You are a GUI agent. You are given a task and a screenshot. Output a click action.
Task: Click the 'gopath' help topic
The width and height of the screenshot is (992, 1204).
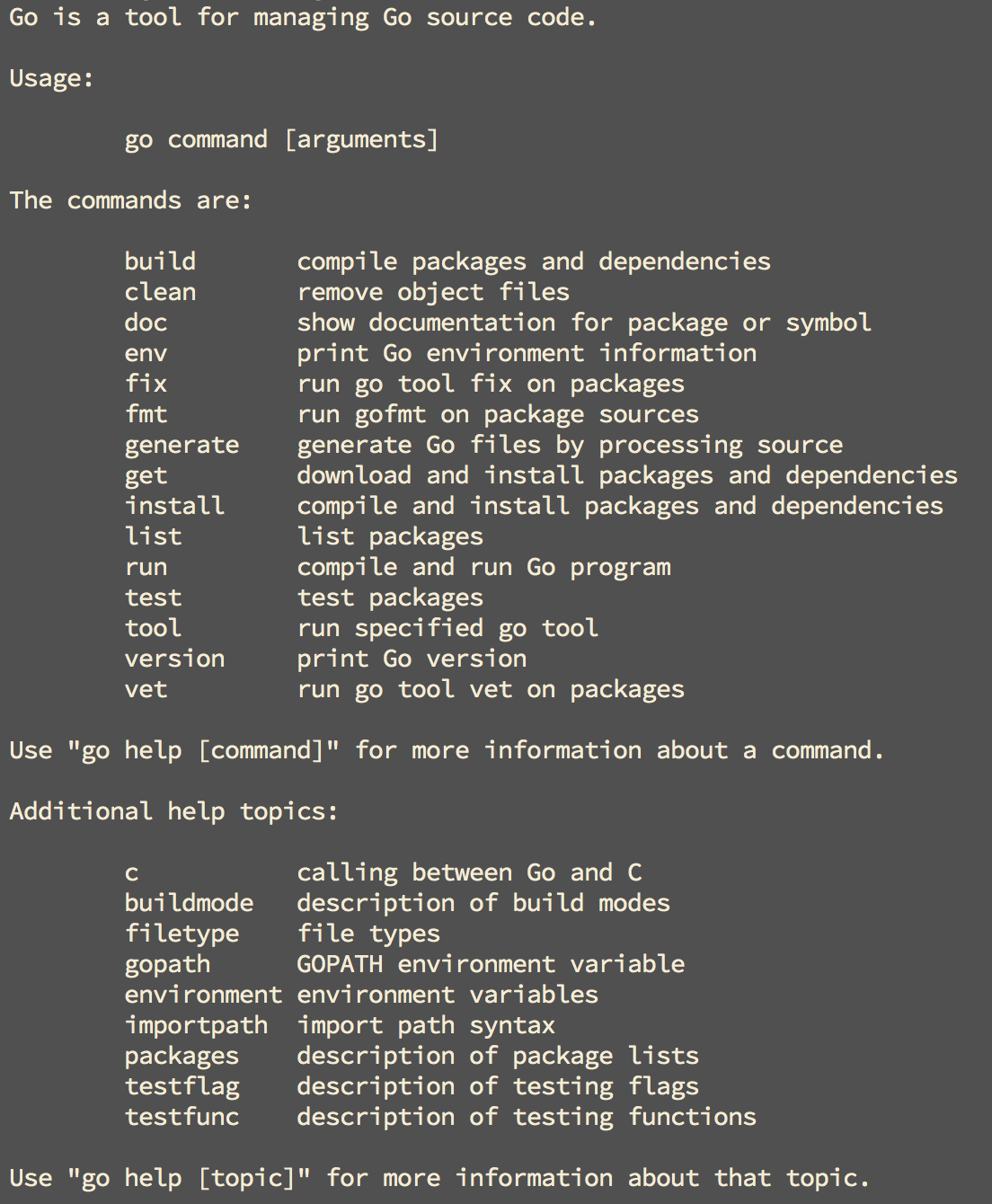[x=167, y=965]
